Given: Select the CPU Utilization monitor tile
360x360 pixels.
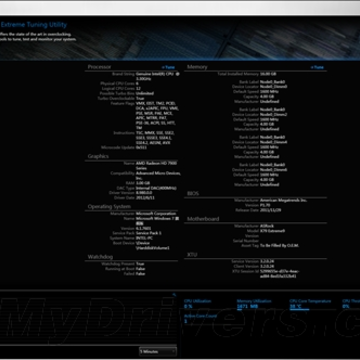Looking at the screenshot, I should click(198, 303).
